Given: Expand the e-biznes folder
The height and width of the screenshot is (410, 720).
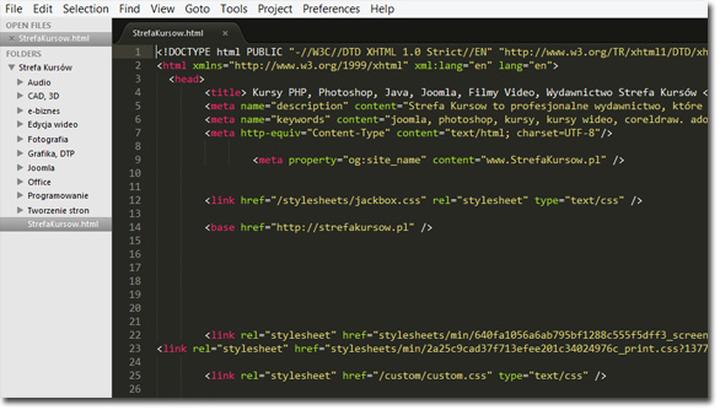Looking at the screenshot, I should [x=20, y=110].
